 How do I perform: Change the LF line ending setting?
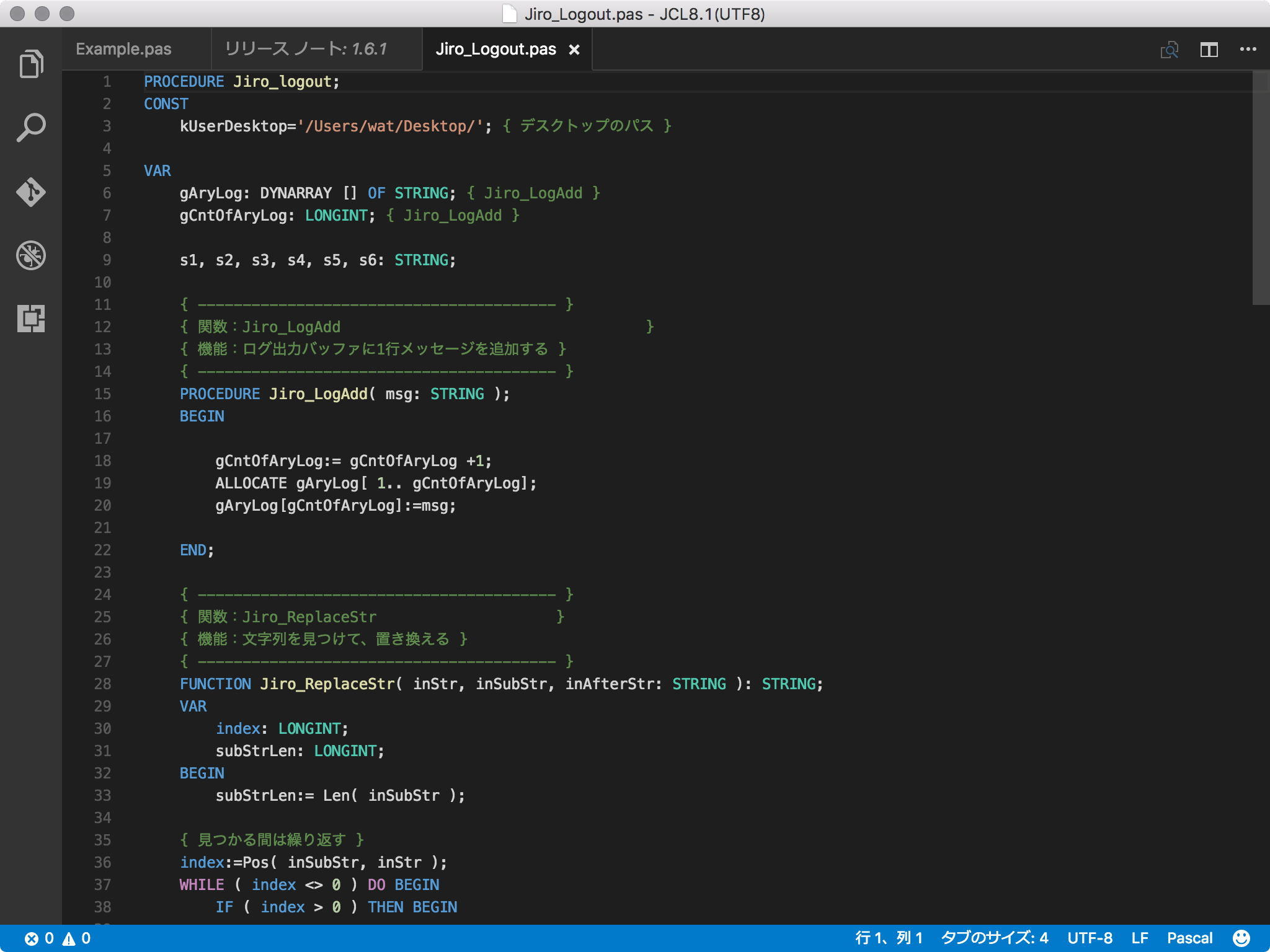pos(1140,938)
